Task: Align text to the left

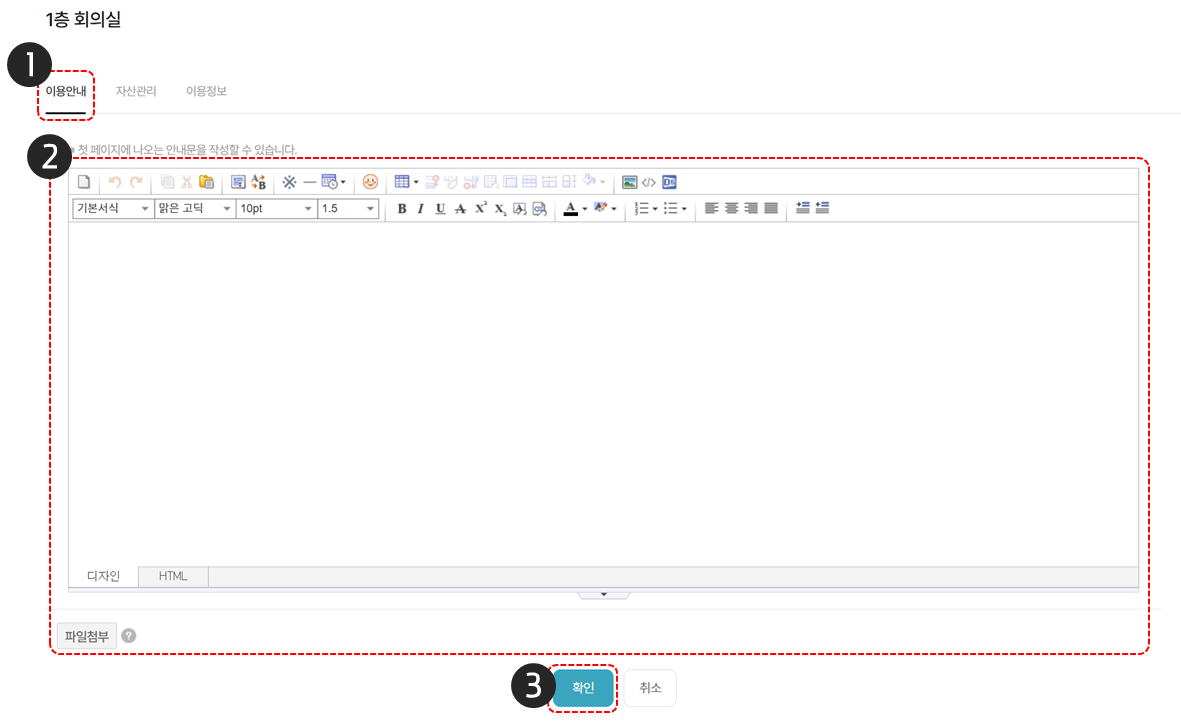Action: click(712, 209)
